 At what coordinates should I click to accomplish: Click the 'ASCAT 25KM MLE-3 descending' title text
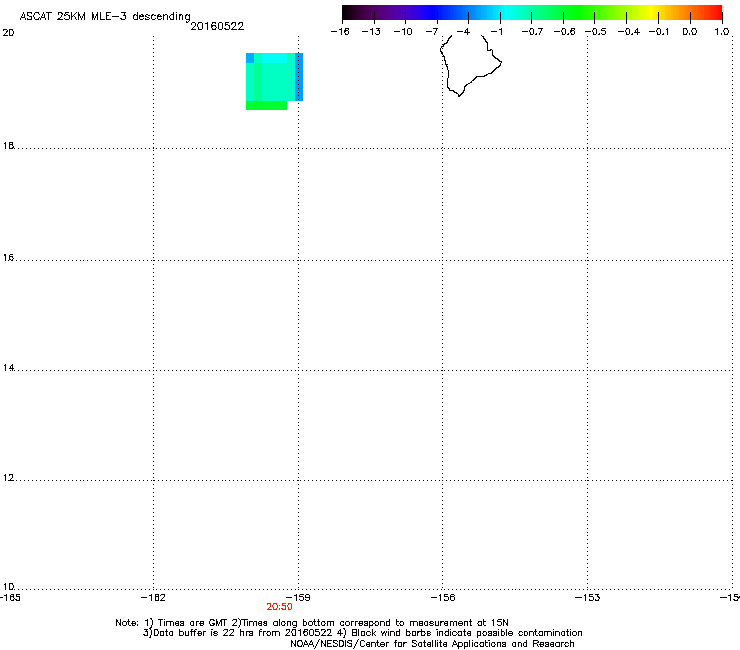105,17
